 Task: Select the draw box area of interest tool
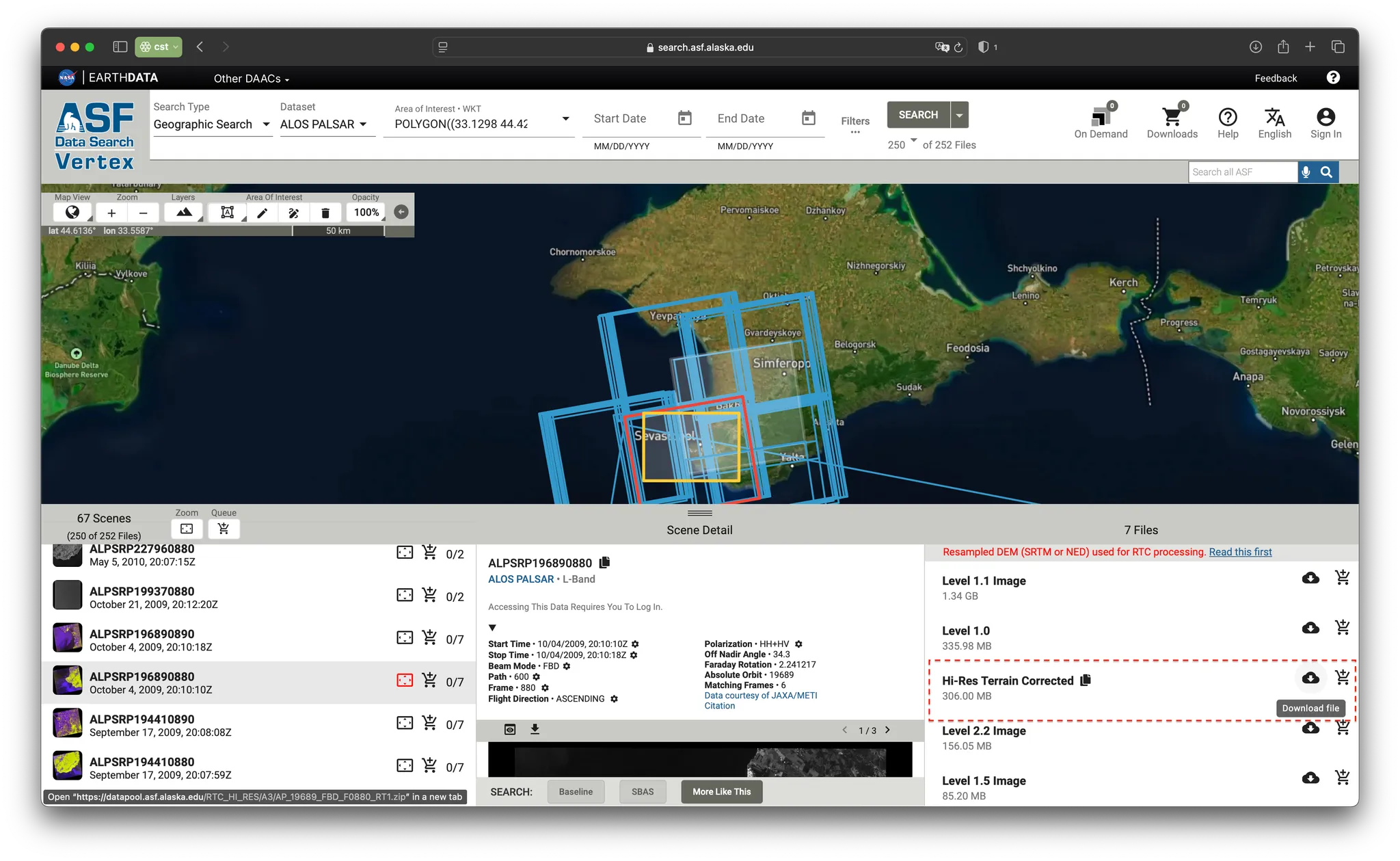pyautogui.click(x=228, y=213)
